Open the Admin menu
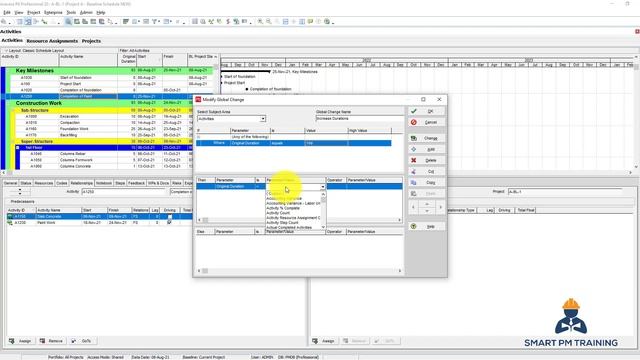Screen dimensions: 640x360 [x=86, y=13]
